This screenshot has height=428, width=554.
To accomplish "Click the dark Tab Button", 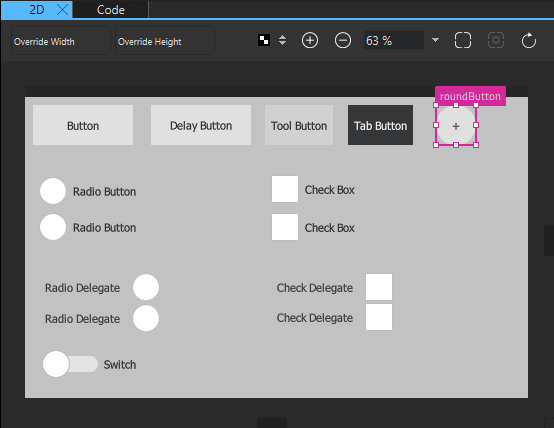I will tap(380, 125).
